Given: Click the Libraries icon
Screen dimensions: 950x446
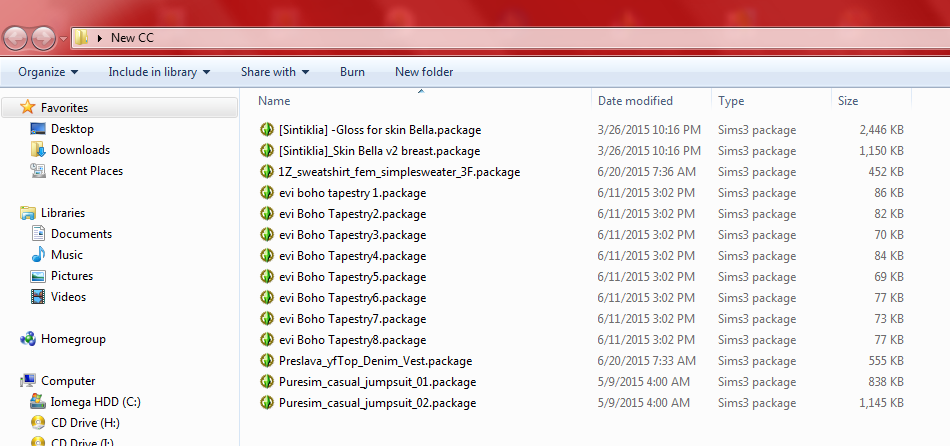Looking at the screenshot, I should pos(27,213).
